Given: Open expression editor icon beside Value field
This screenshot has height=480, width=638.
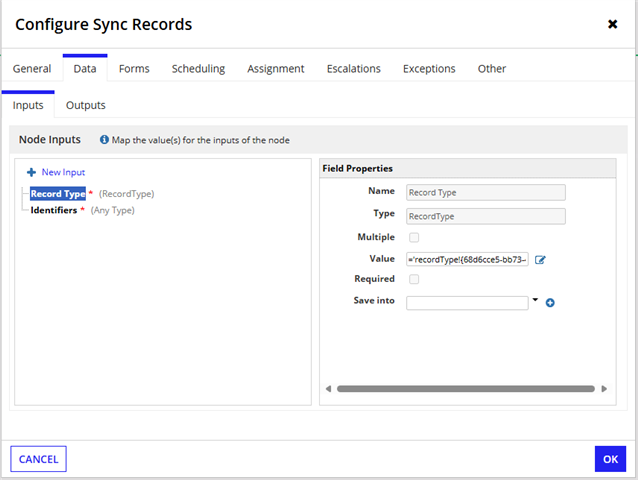Looking at the screenshot, I should (x=541, y=260).
